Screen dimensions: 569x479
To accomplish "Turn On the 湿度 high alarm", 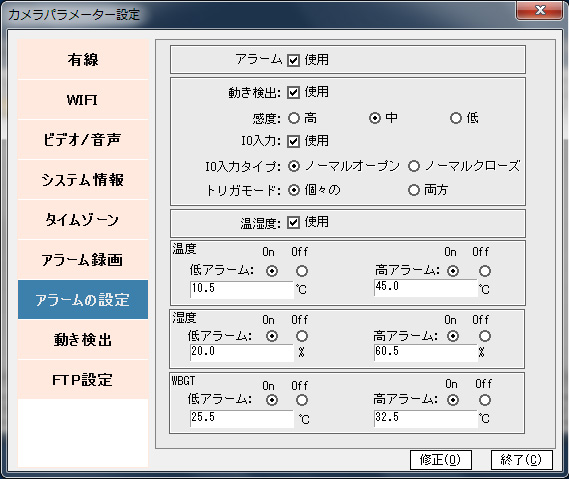I will coord(453,336).
